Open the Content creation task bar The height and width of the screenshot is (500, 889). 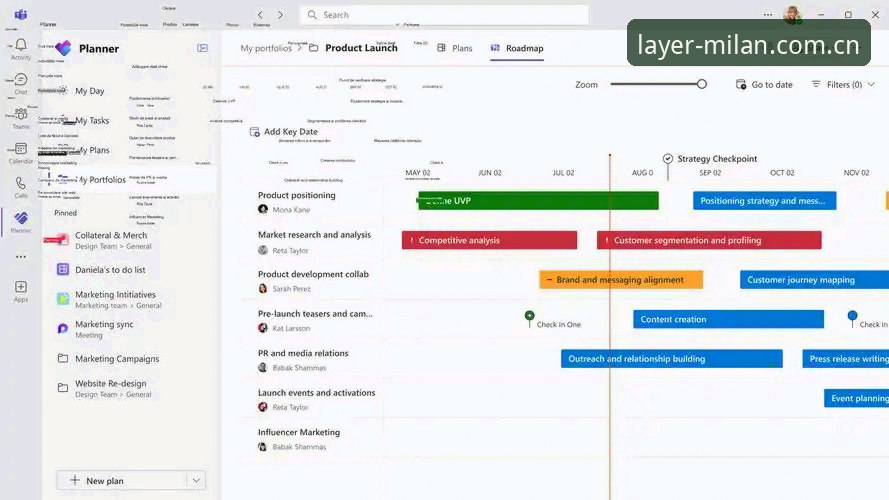pyautogui.click(x=729, y=319)
